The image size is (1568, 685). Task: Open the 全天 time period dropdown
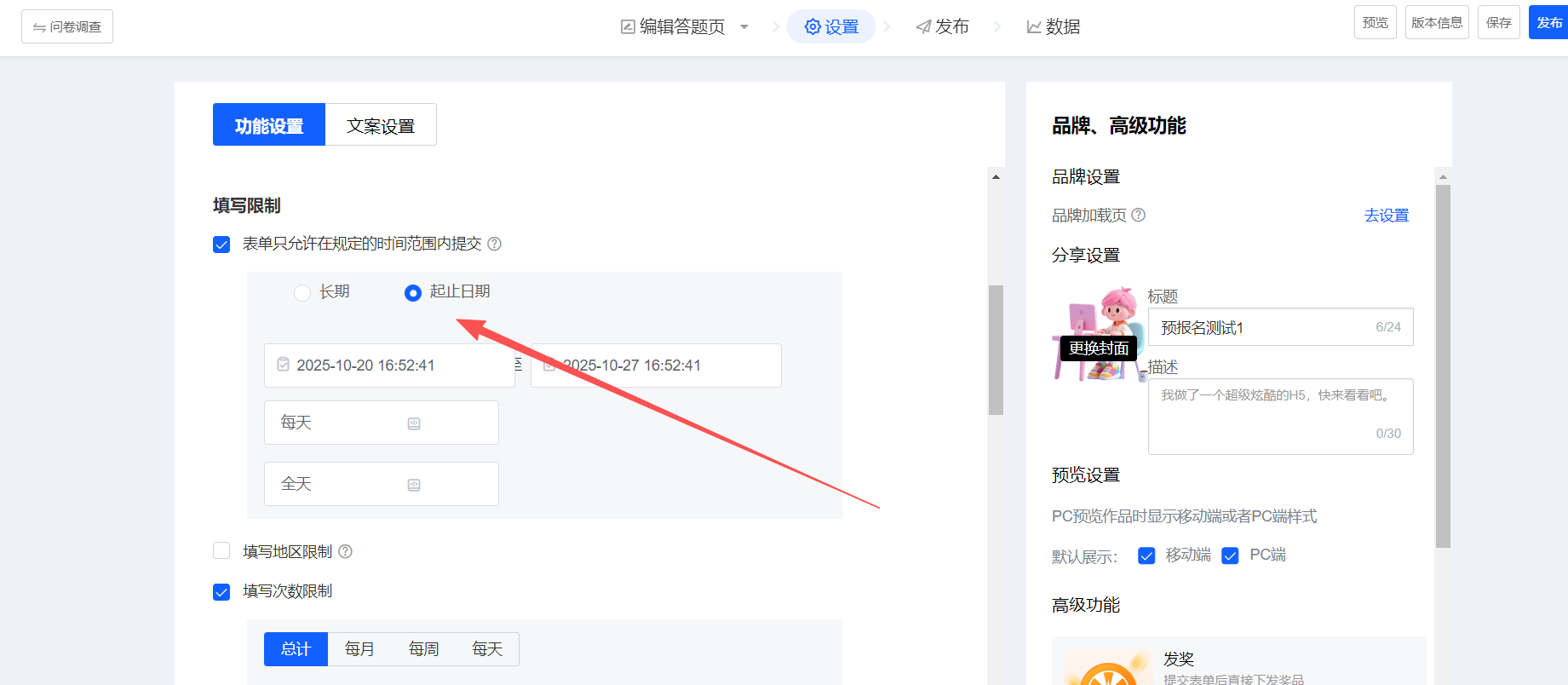pos(381,484)
